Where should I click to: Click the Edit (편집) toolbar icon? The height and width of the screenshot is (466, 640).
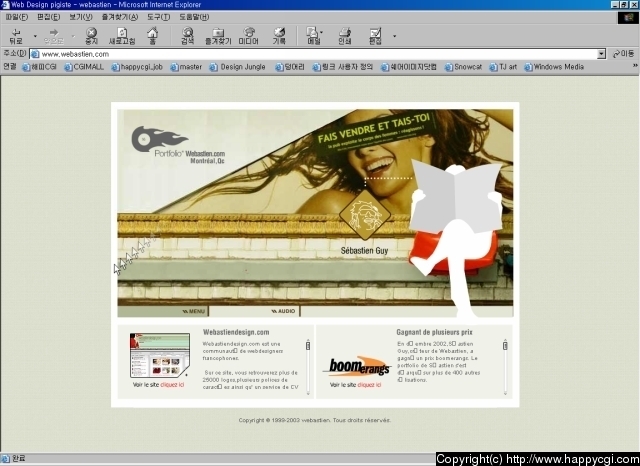[375, 36]
